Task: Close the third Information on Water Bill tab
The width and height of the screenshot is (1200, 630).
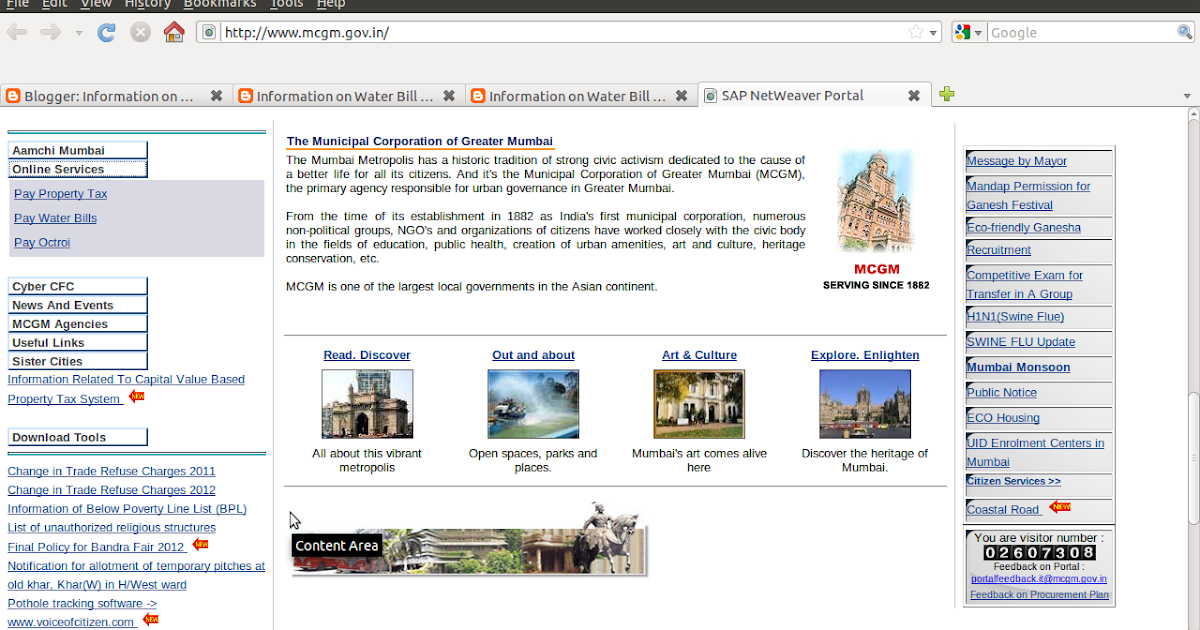Action: 681,96
